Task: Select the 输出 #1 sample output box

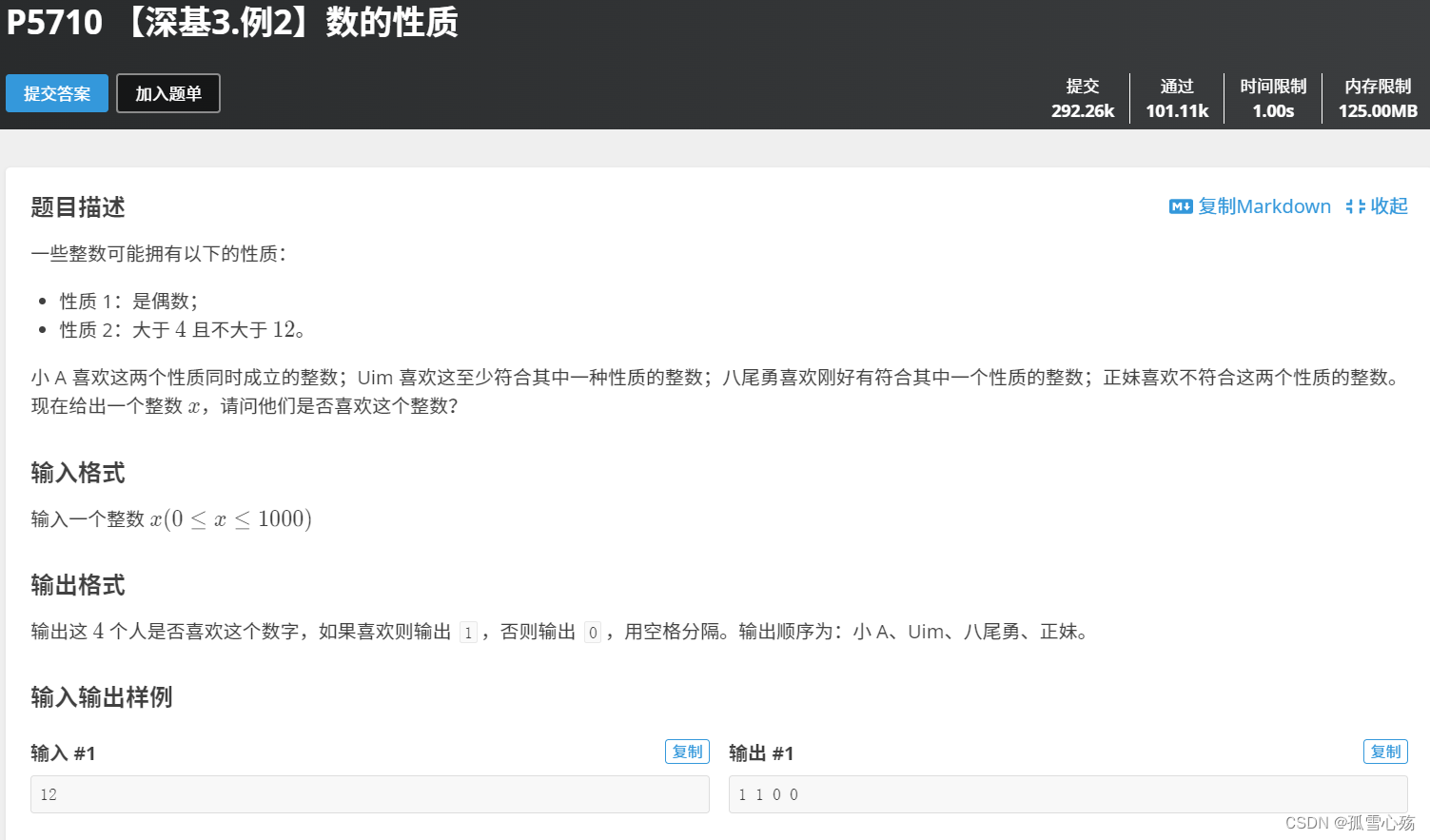Action: point(1066,793)
